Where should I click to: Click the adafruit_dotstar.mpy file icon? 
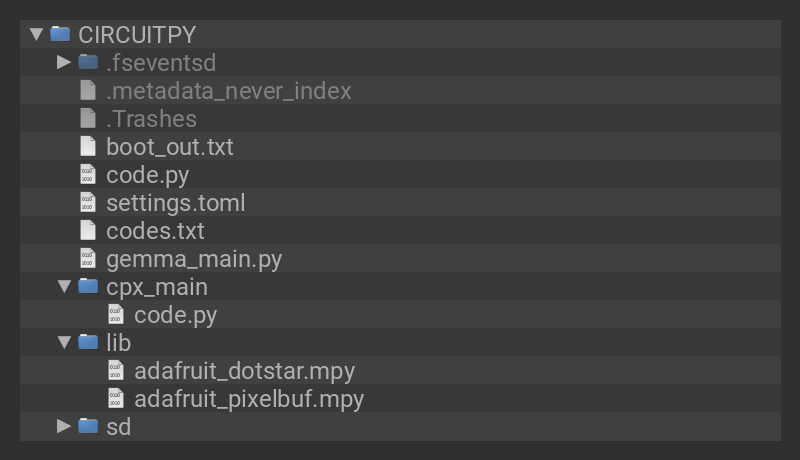coord(116,370)
